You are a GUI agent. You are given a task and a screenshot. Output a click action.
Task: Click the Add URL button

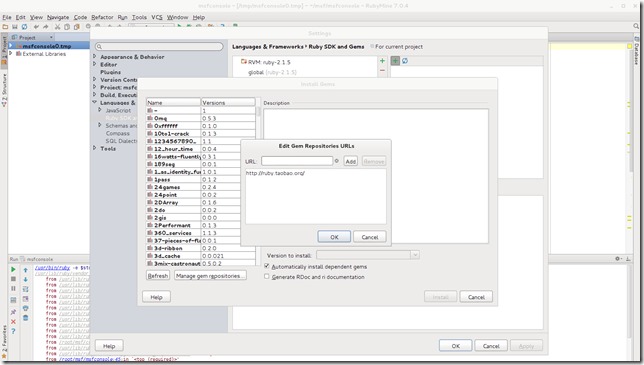pos(350,161)
